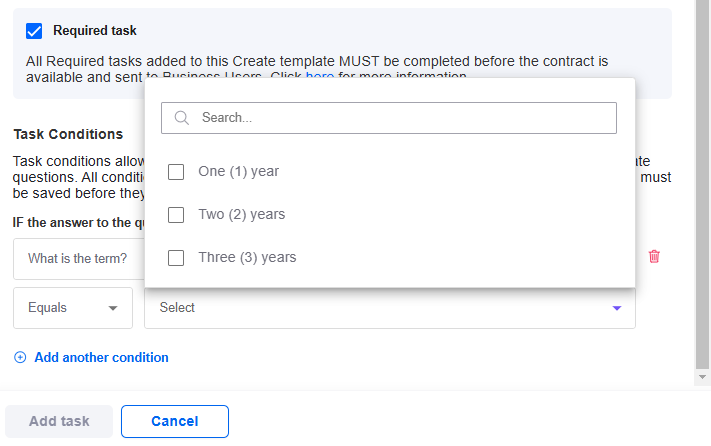Click the 'Add another condition' link
Viewport: 711px width, 446px height.
tap(101, 358)
